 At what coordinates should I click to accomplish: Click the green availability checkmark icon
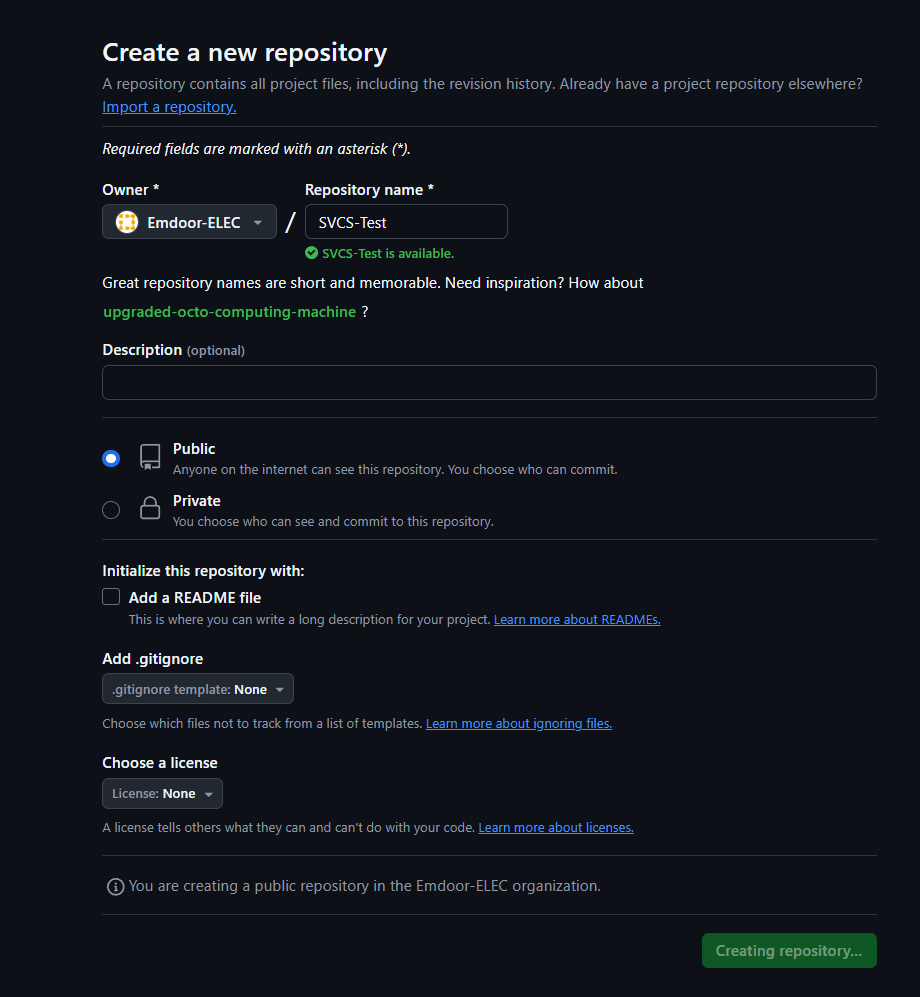[311, 253]
